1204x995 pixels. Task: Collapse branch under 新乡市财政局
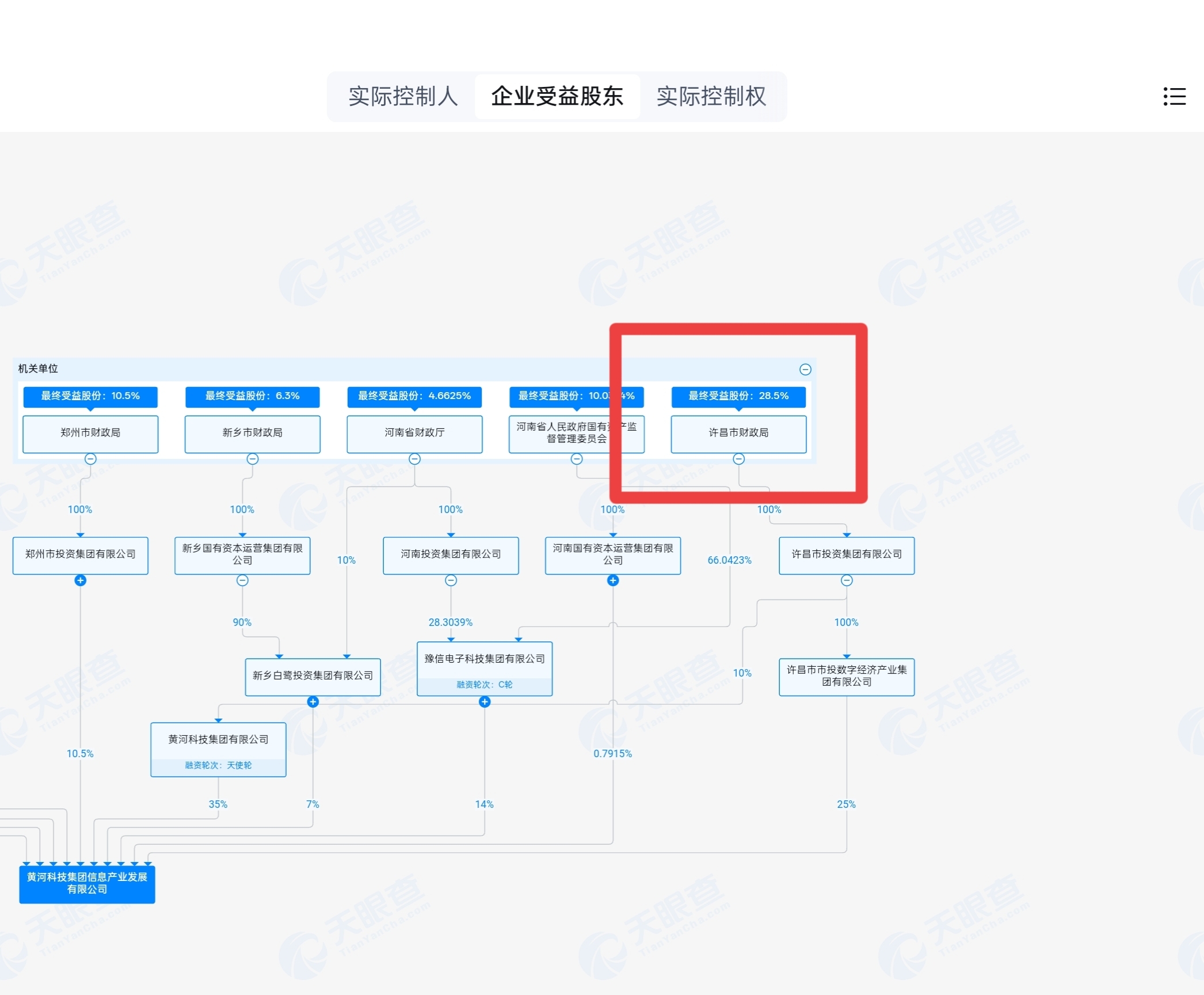coord(253,459)
